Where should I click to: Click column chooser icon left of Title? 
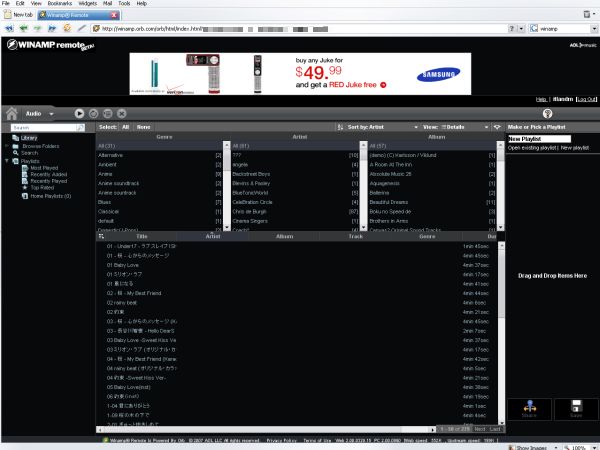pos(101,236)
